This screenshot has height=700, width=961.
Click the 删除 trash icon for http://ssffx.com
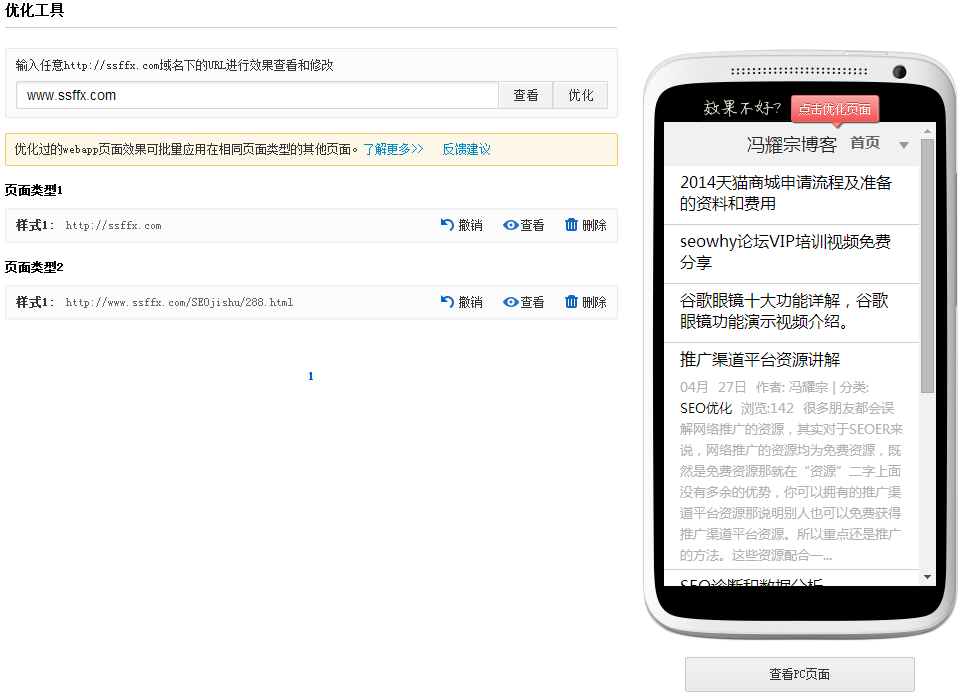point(571,225)
